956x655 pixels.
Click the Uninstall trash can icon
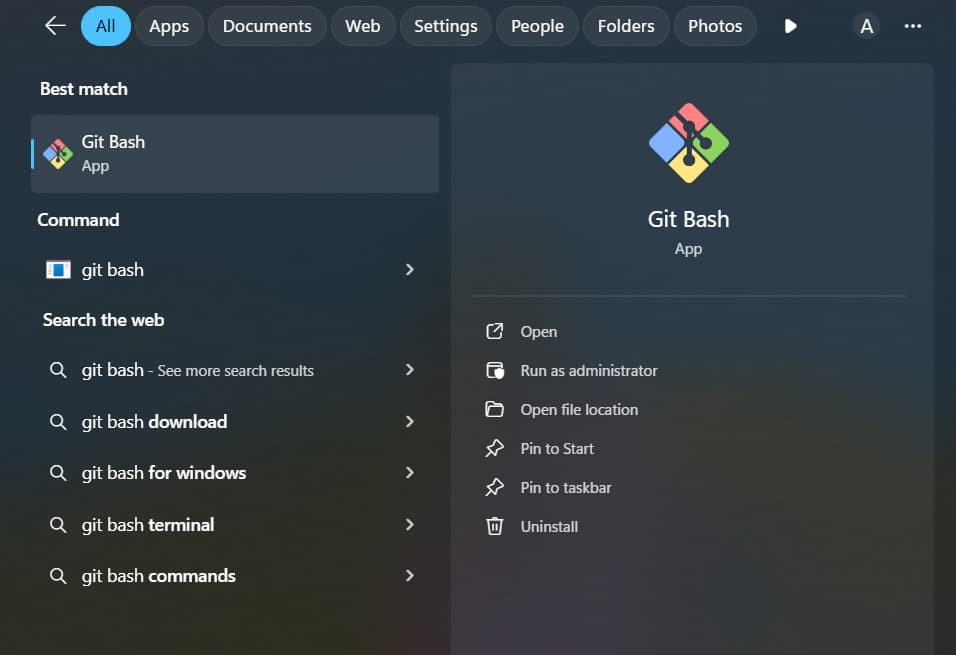point(494,526)
